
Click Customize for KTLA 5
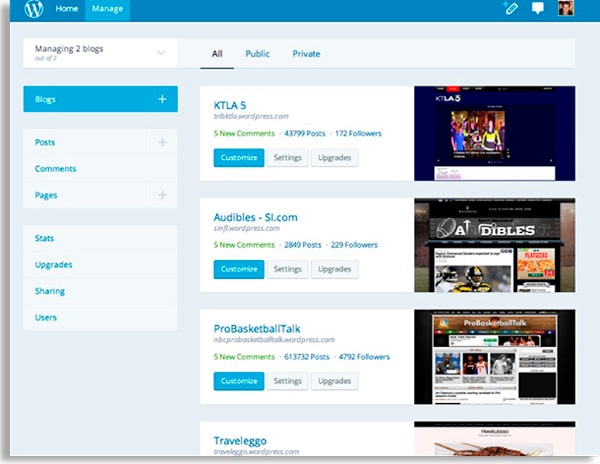tap(239, 158)
